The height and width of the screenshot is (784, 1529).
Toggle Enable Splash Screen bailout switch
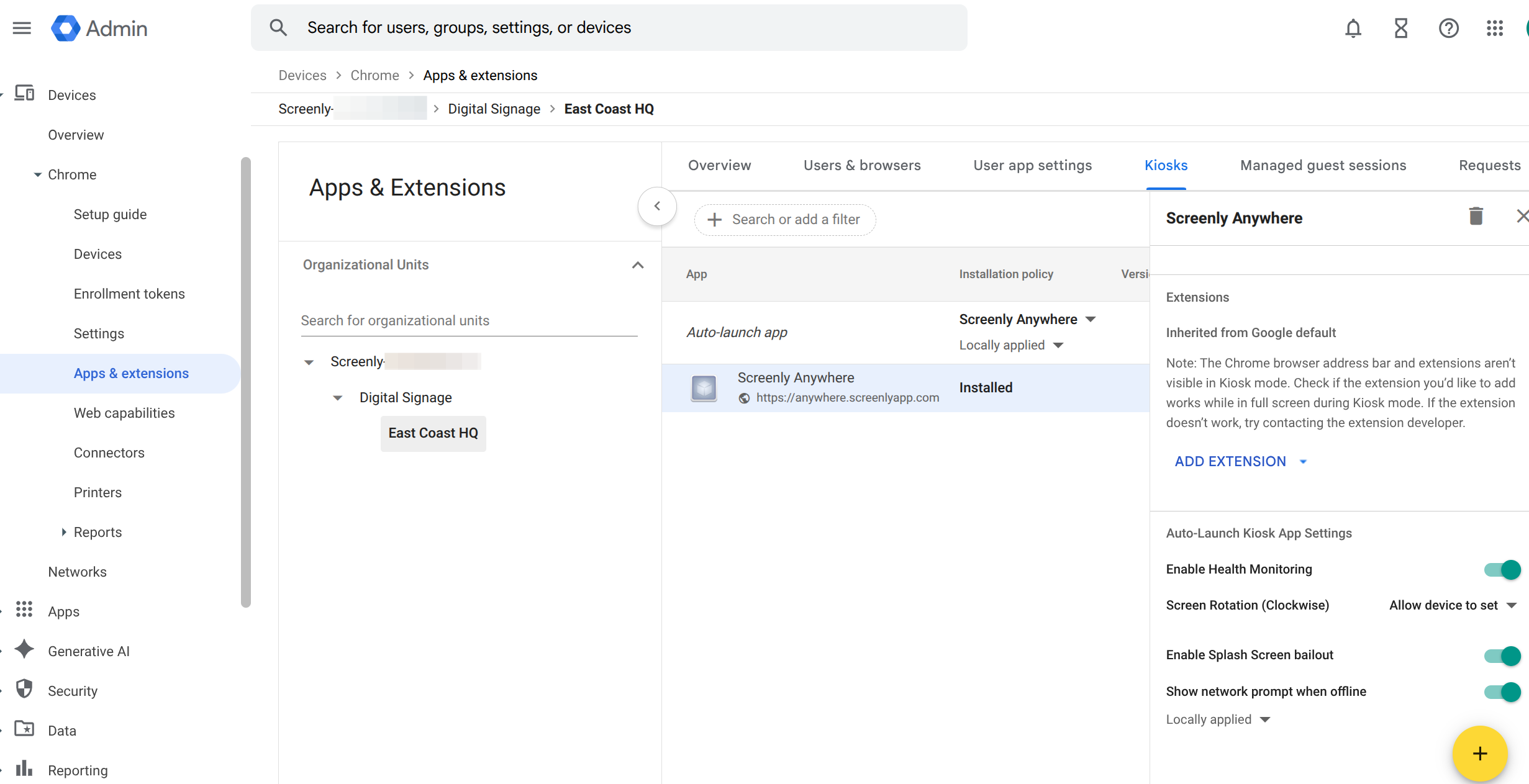(x=1502, y=656)
